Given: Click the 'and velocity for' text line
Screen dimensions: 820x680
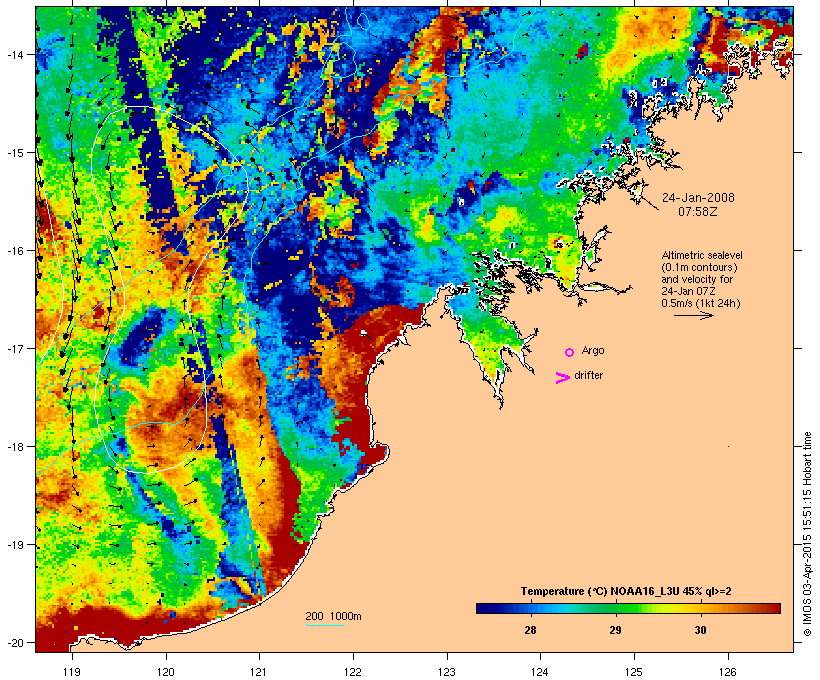Looking at the screenshot, I should 697,279.
